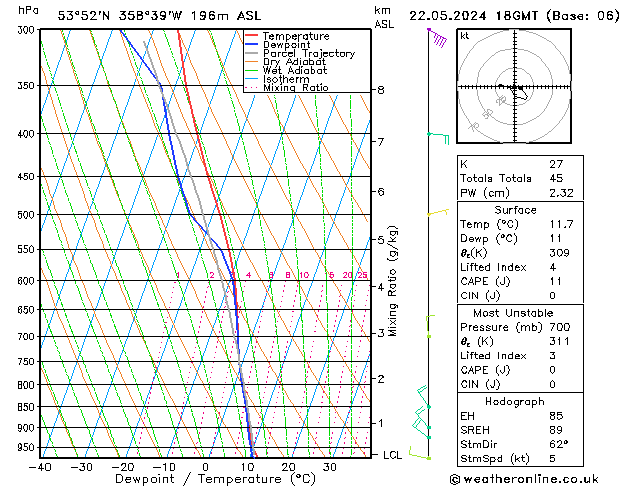The image size is (629, 486).
Task: Click the 'Hodograph' section heading
Action: (x=515, y=402)
